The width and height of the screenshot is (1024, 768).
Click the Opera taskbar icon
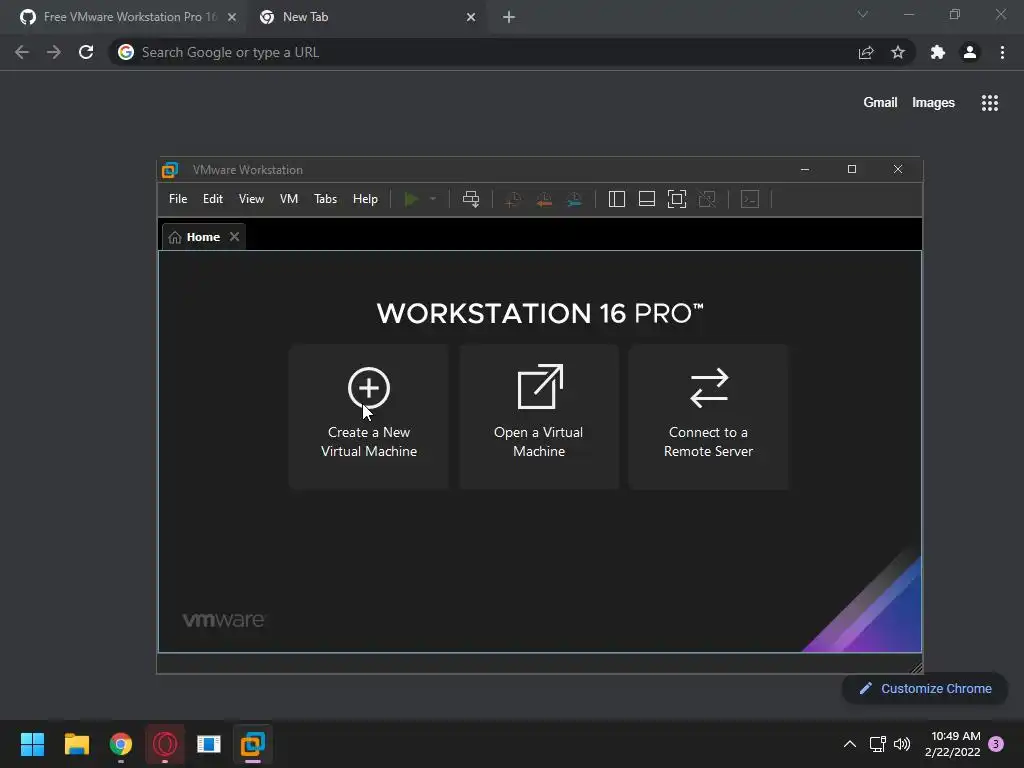(x=165, y=744)
